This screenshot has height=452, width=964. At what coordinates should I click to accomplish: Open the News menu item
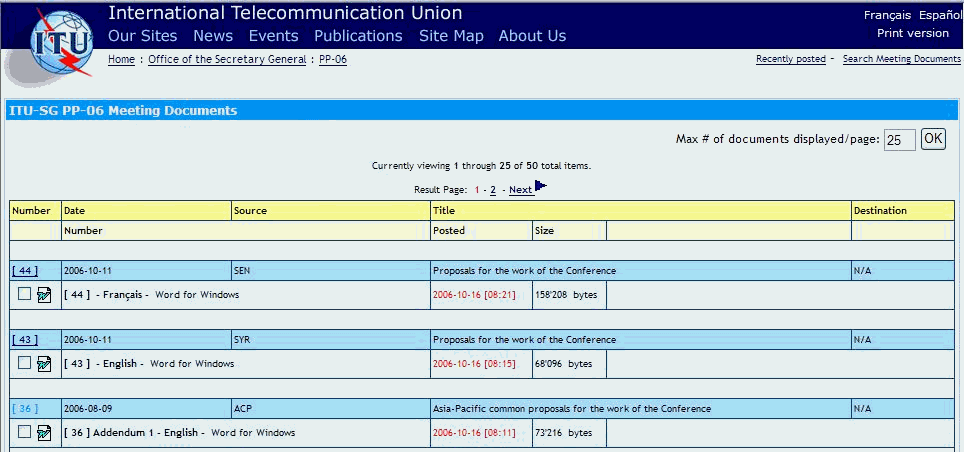(213, 36)
